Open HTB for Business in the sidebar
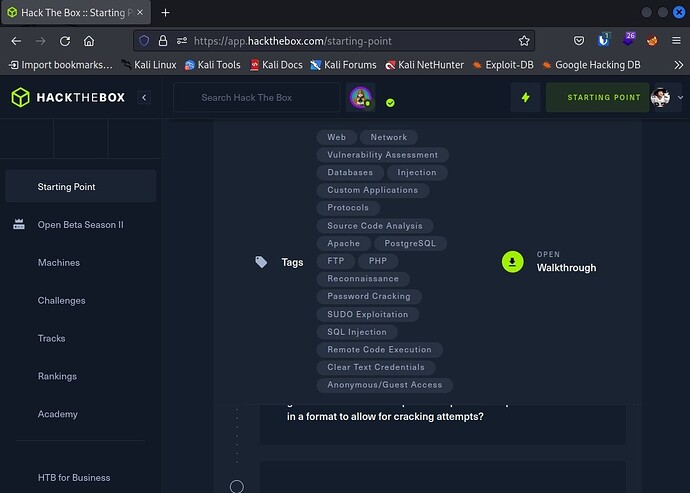This screenshot has height=493, width=690. coord(74,478)
